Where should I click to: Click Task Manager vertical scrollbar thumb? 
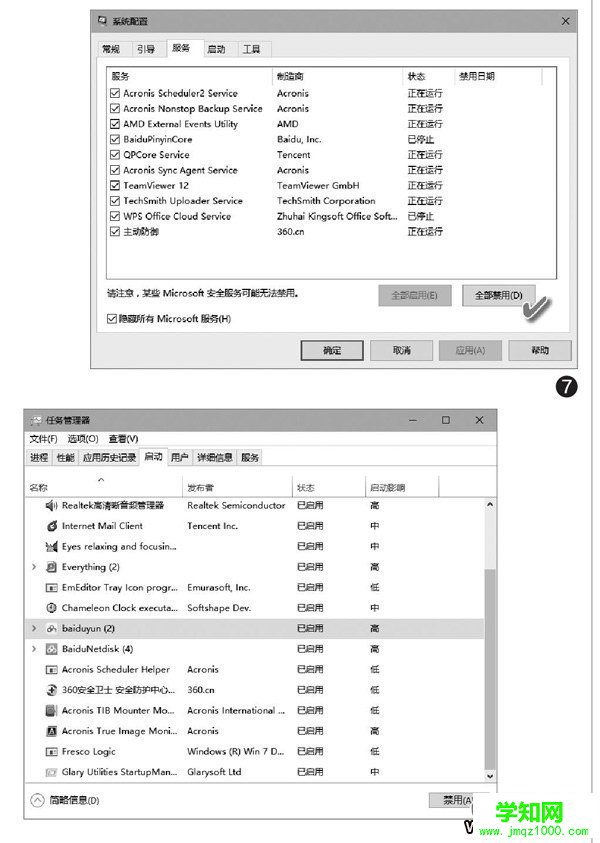pos(490,669)
